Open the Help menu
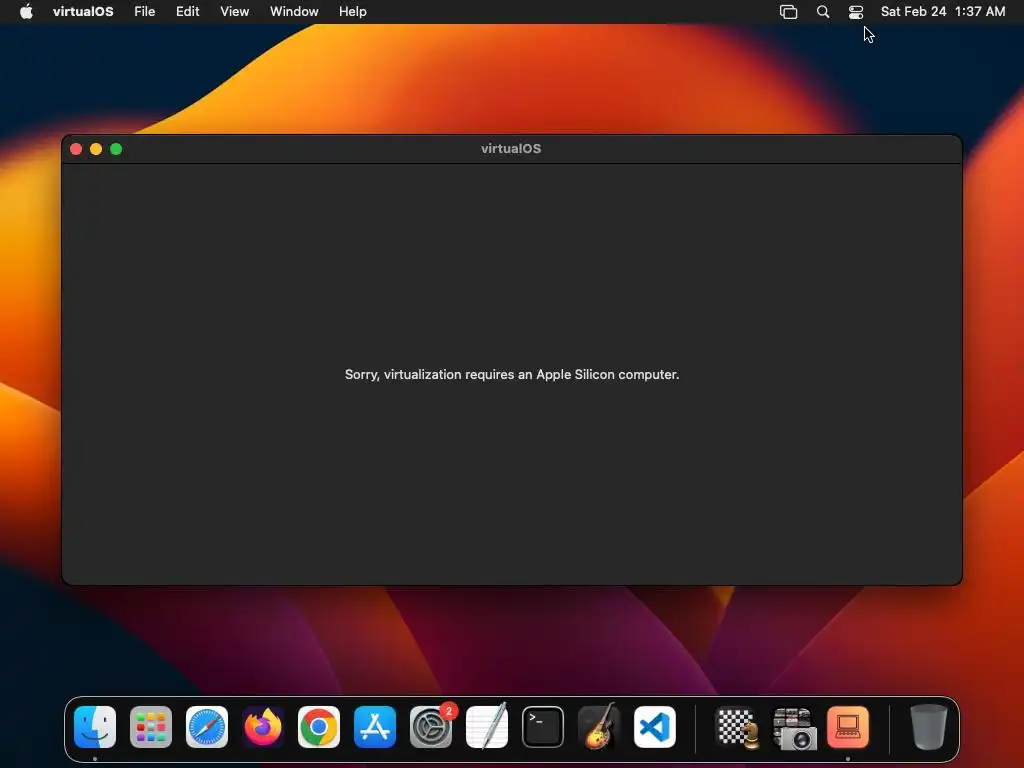 click(x=353, y=12)
